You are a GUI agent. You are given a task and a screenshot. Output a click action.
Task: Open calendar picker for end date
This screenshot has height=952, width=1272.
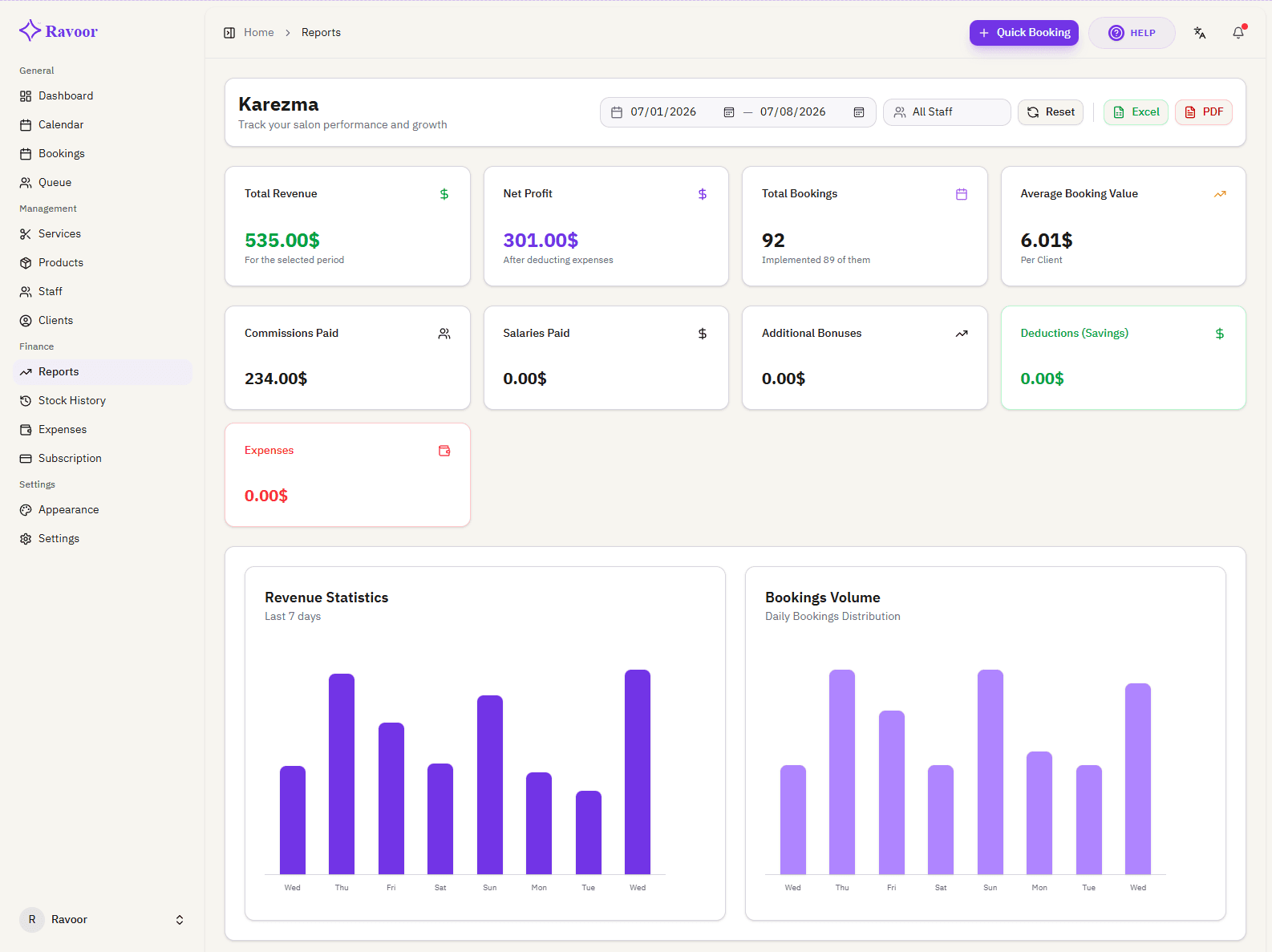tap(859, 112)
